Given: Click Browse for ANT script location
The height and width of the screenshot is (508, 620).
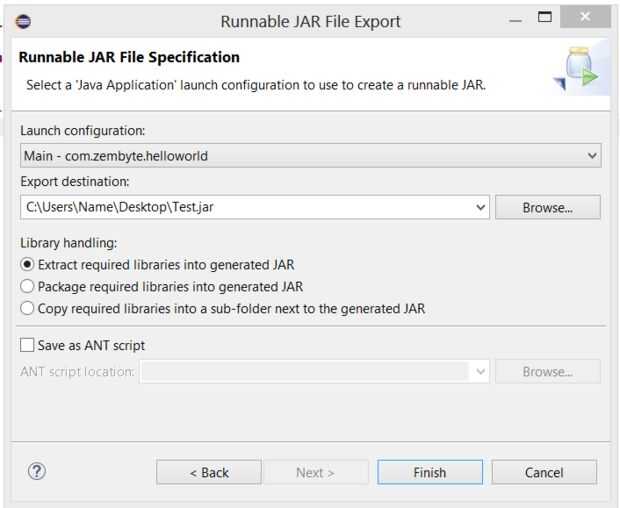Looking at the screenshot, I should point(547,372).
